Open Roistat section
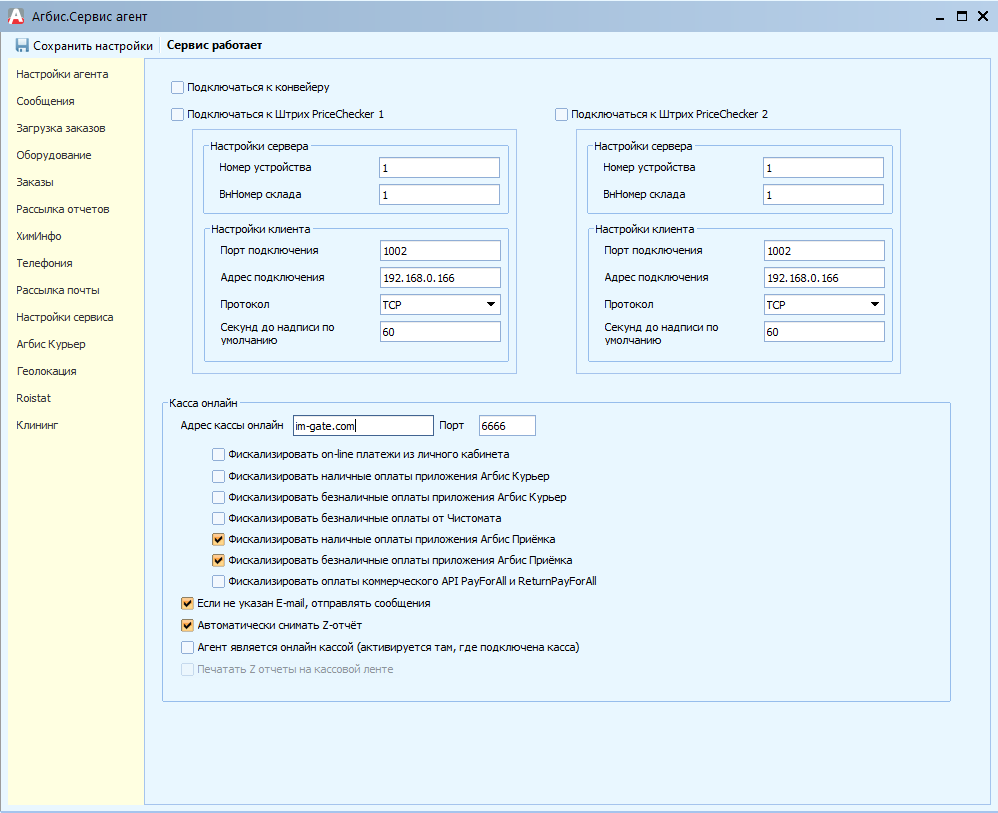 [33, 398]
